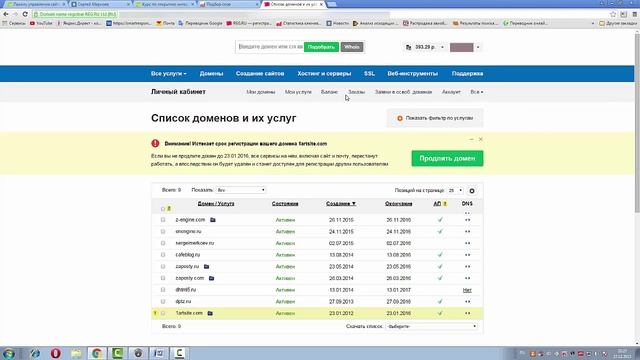Viewport: 640px width, 360px height.
Task: Expand bookmarks bar overflow arrow
Action: coord(593,24)
